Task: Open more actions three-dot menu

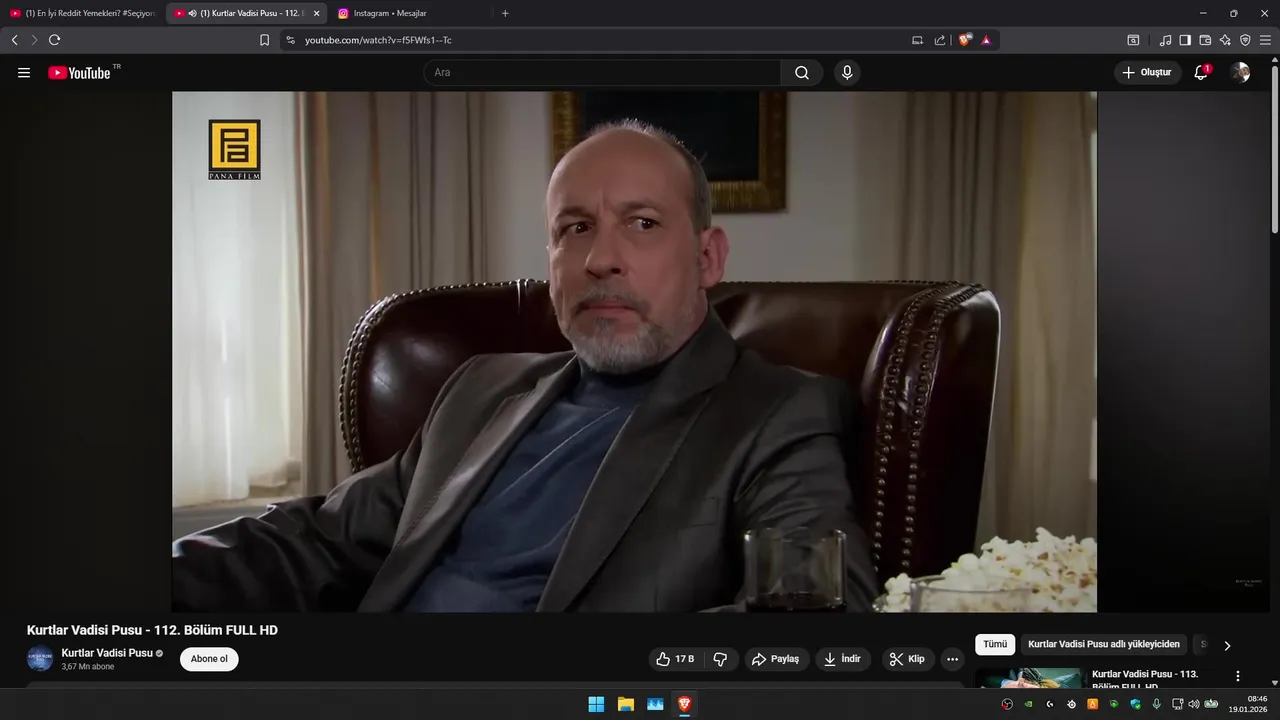Action: pos(952,659)
